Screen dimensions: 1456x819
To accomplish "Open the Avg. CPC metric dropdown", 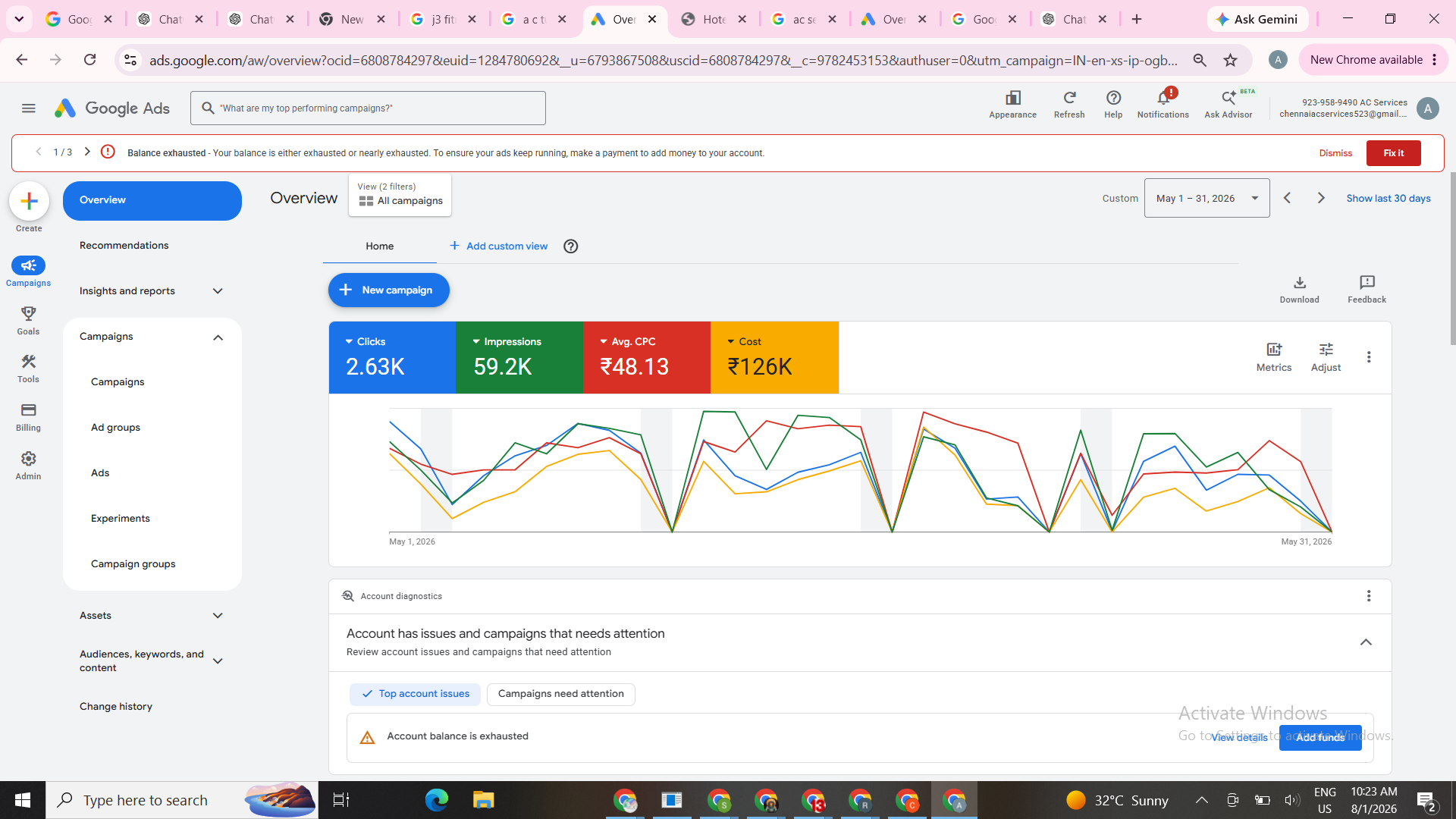I will tap(628, 341).
